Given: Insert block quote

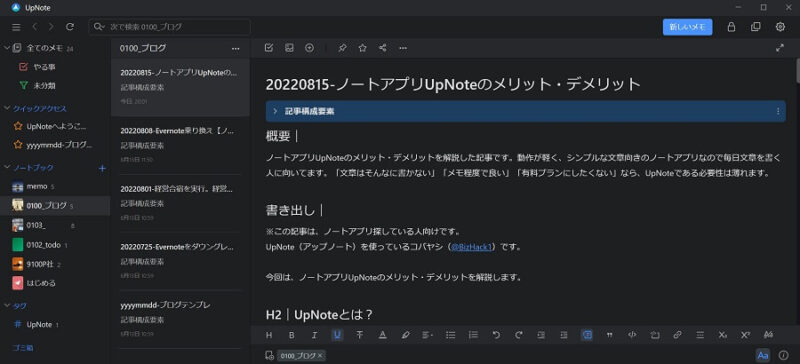Looking at the screenshot, I should tap(610, 335).
